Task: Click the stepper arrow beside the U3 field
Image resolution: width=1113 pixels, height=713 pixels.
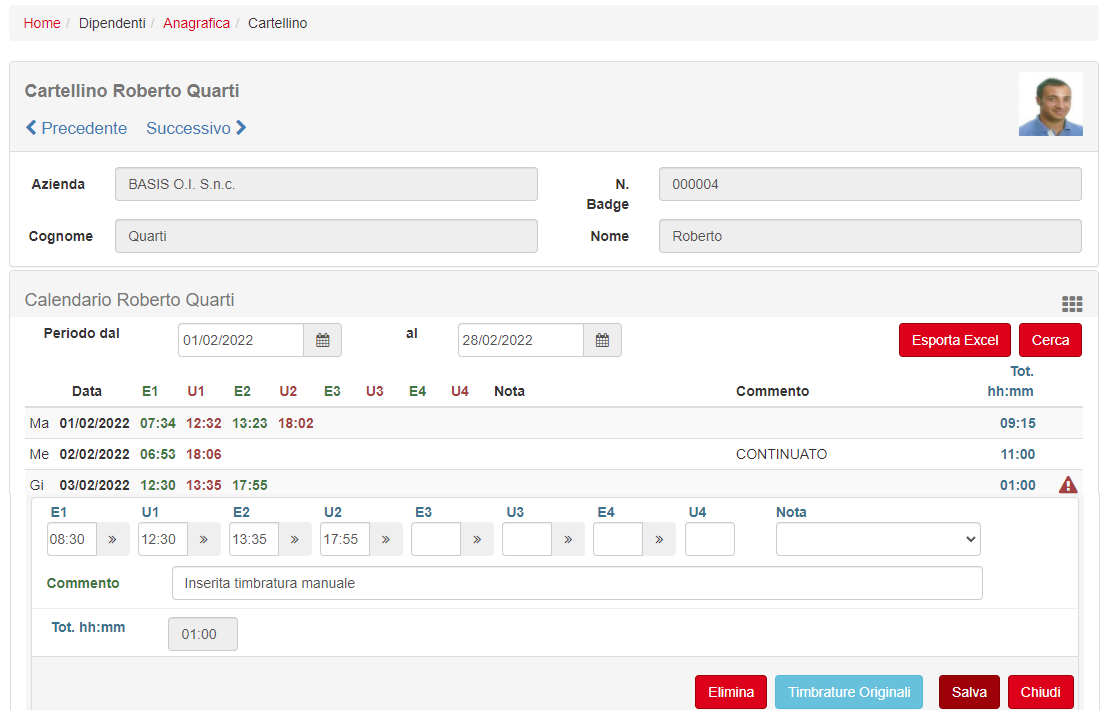Action: 568,538
